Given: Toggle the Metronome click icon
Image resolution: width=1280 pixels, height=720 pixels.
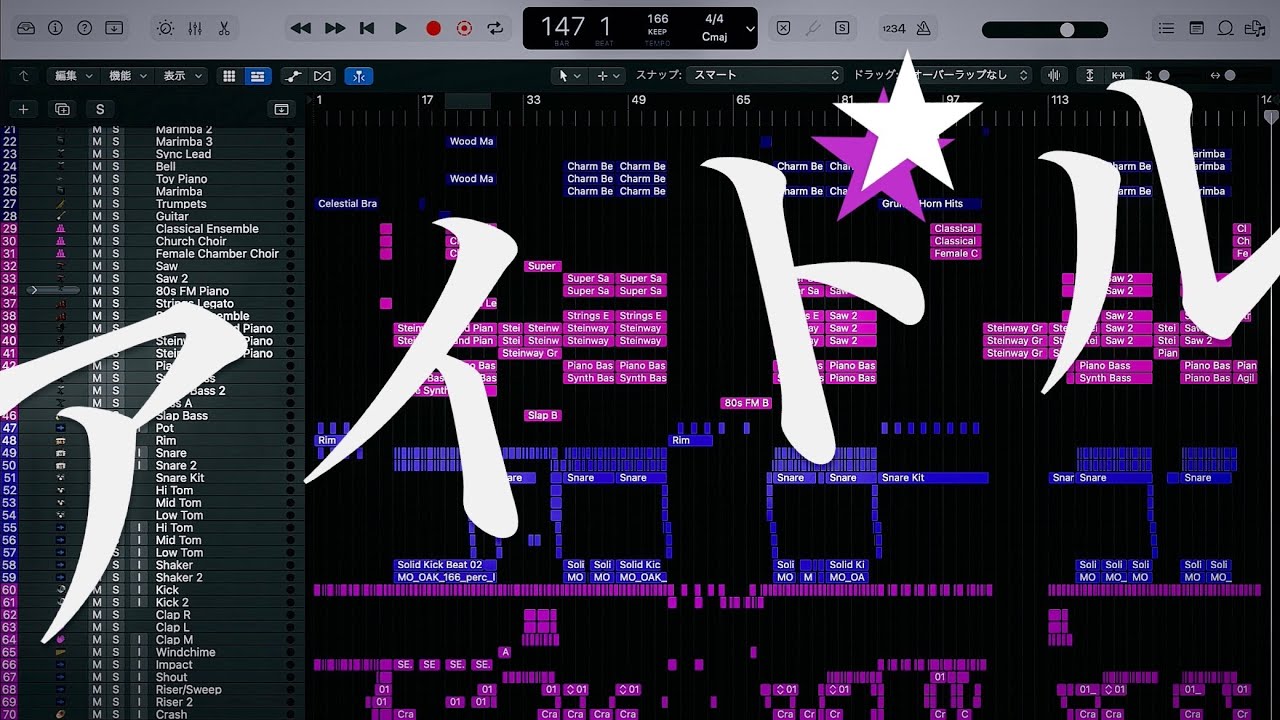Looking at the screenshot, I should coord(923,29).
